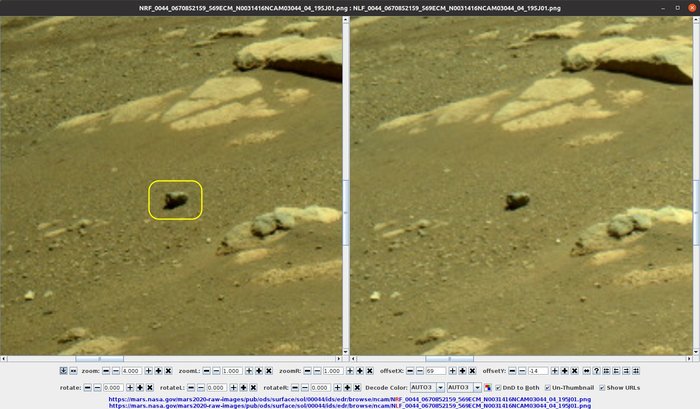Click thin plus button for offsetX
700x409 pixels.
tap(452, 371)
